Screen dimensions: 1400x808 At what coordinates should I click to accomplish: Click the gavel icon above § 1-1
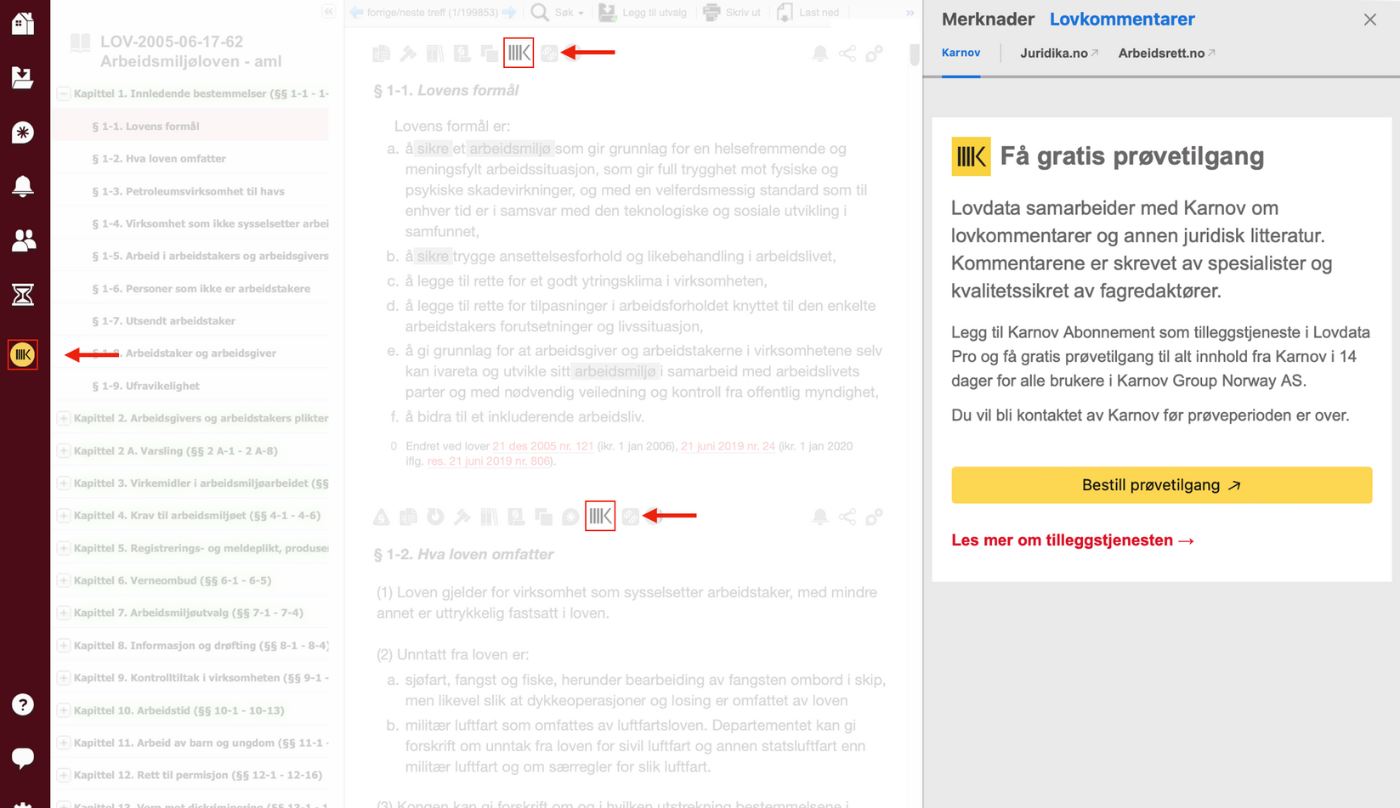[x=408, y=54]
